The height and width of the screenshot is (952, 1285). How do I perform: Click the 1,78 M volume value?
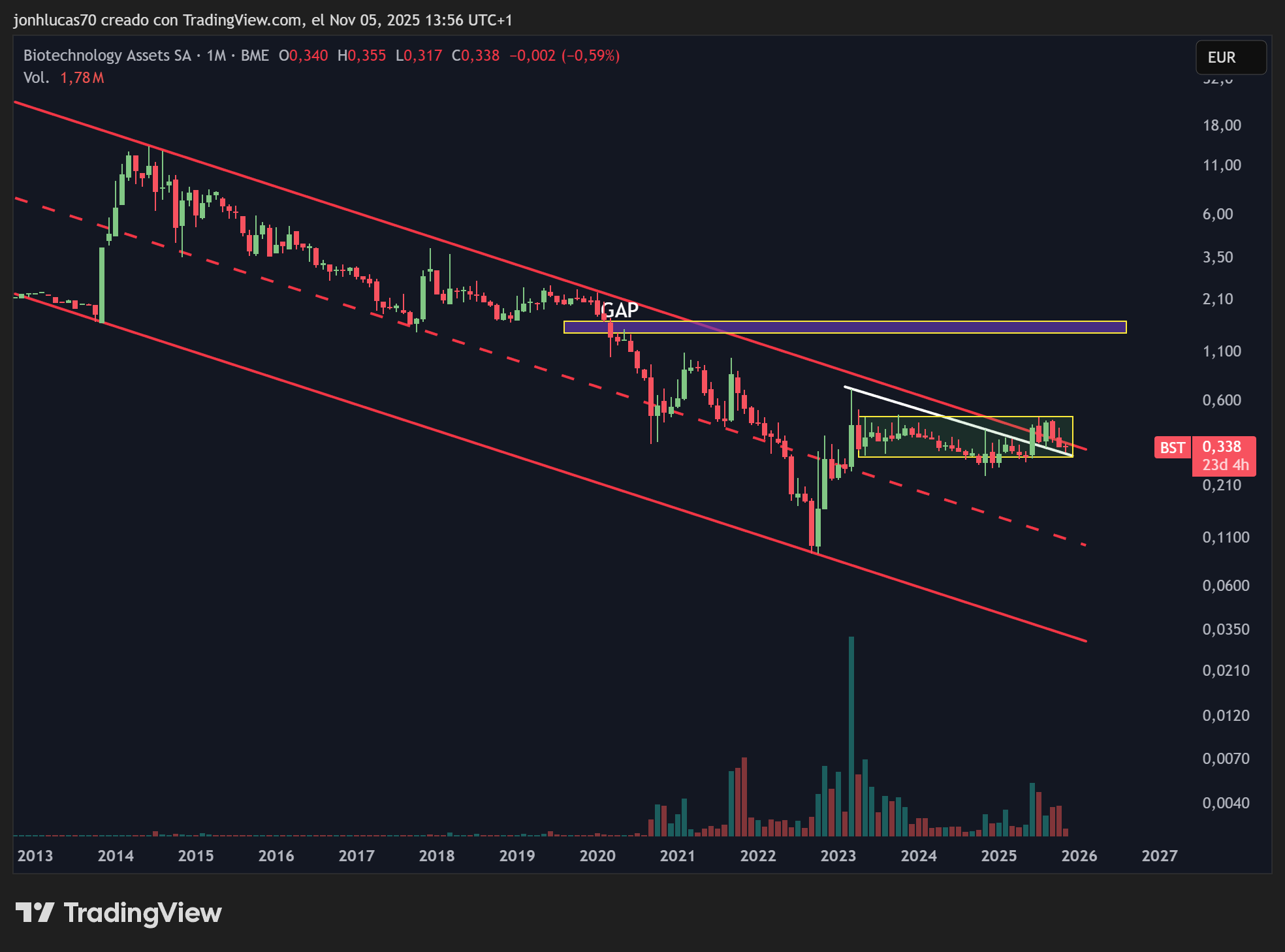pos(82,78)
